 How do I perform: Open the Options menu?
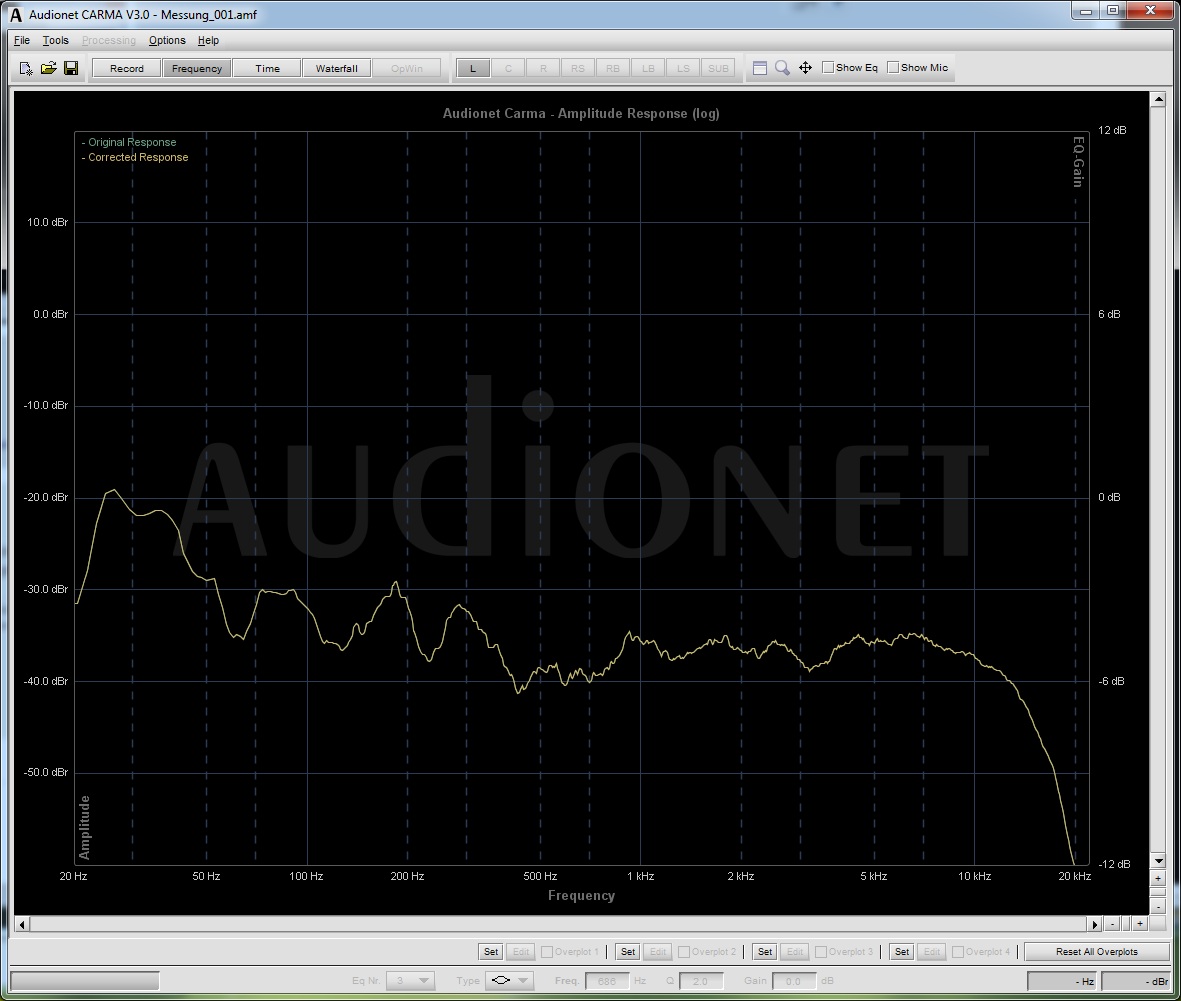pyautogui.click(x=167, y=41)
